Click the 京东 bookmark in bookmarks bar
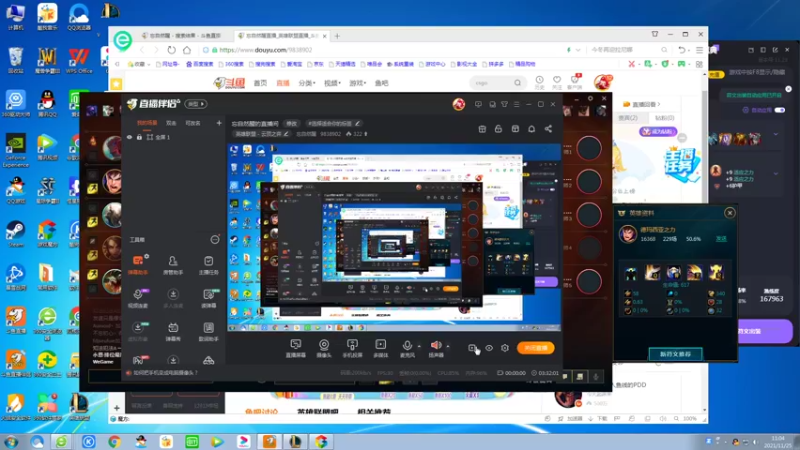The height and width of the screenshot is (450, 800). pyautogui.click(x=316, y=64)
